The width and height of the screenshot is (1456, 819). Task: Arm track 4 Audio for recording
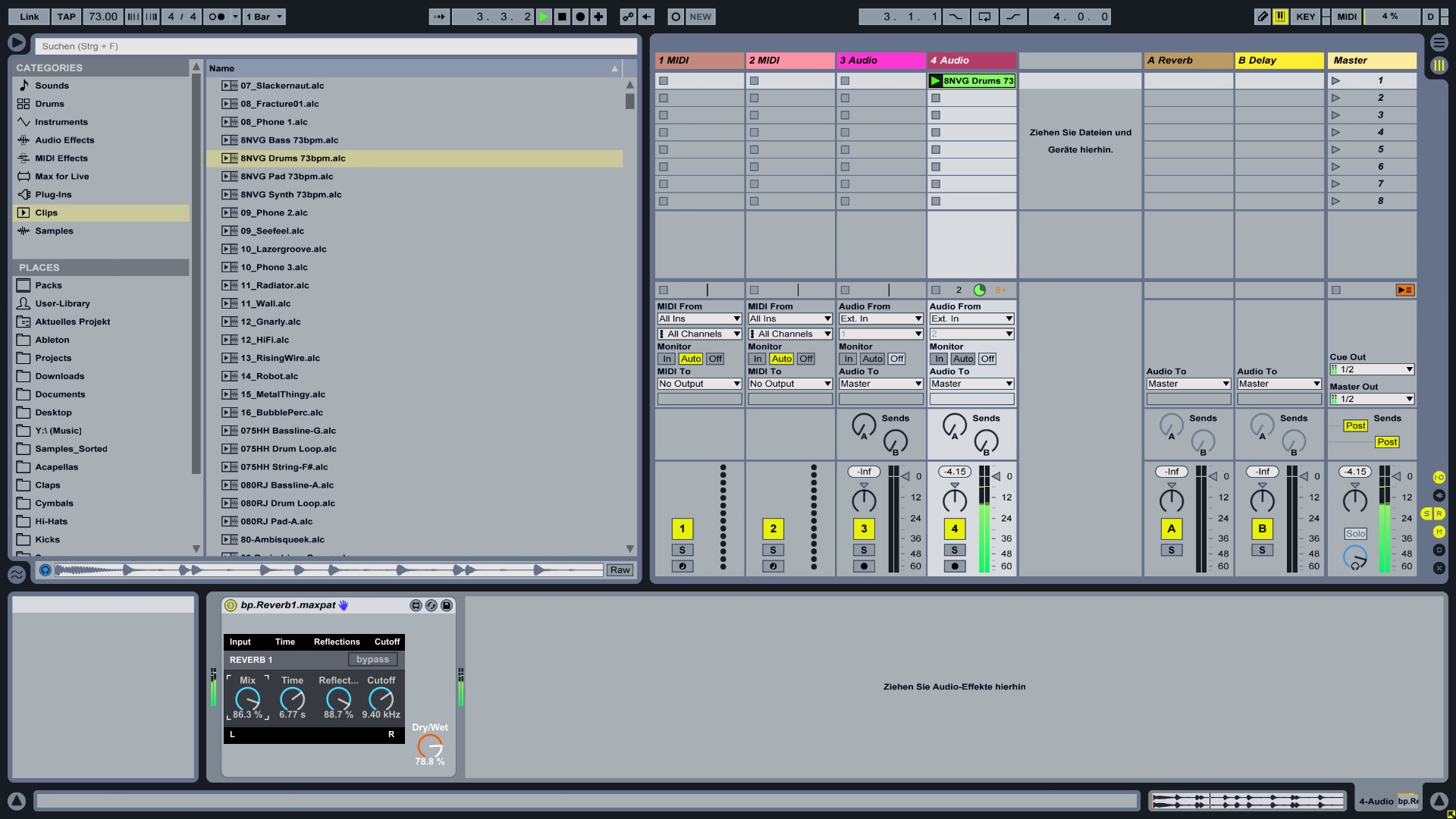click(955, 566)
